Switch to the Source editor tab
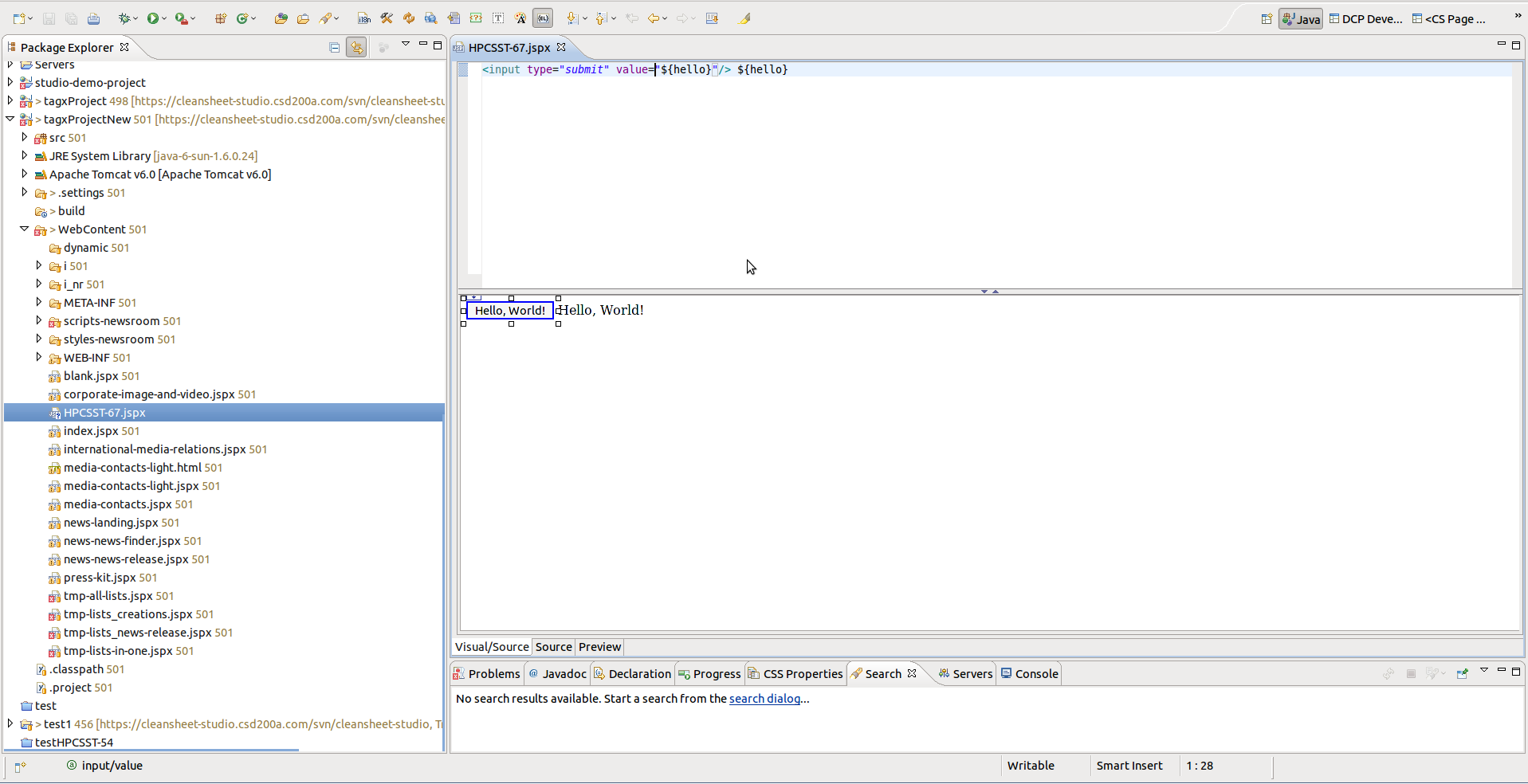 click(x=553, y=647)
